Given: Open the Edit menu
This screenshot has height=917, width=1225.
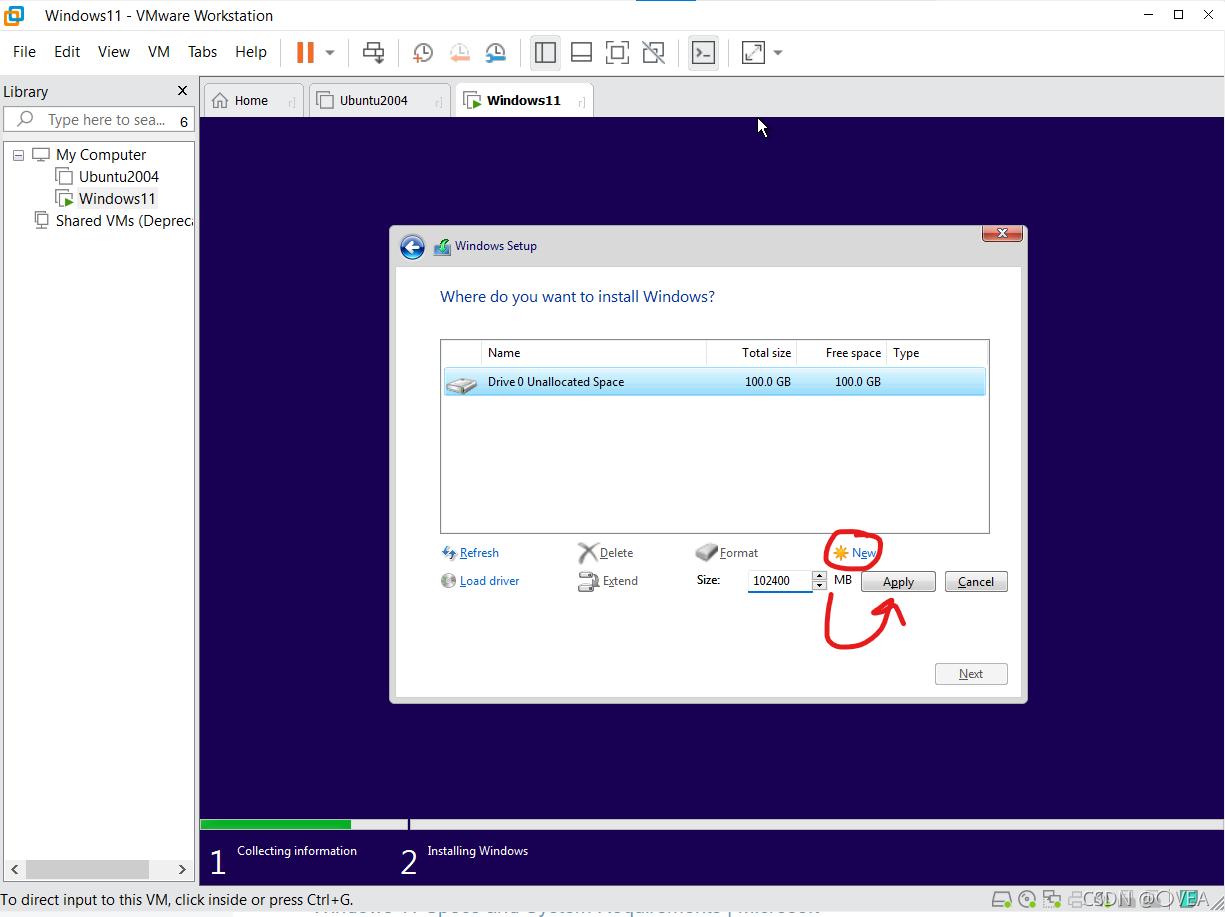Looking at the screenshot, I should [67, 52].
